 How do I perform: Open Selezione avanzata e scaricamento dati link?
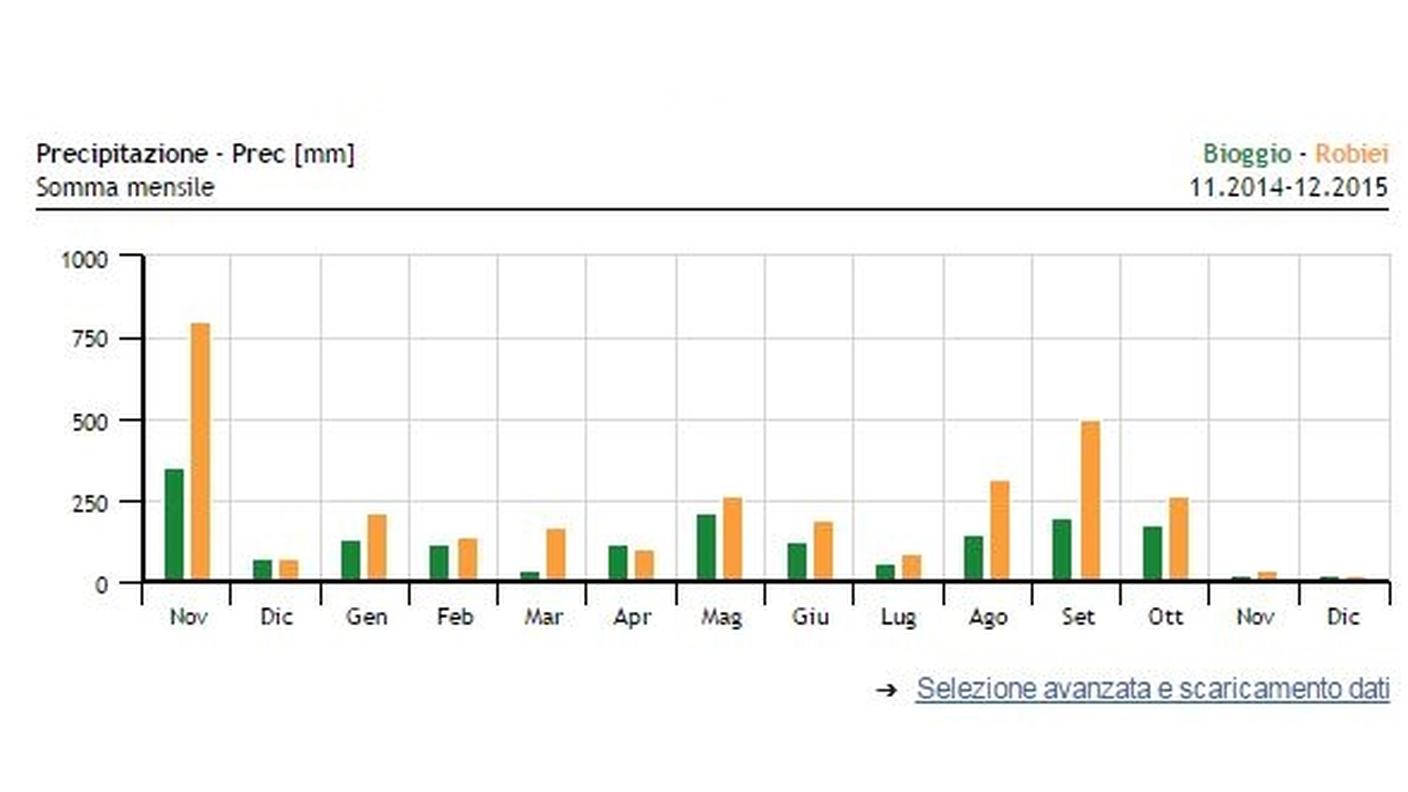click(x=1153, y=689)
